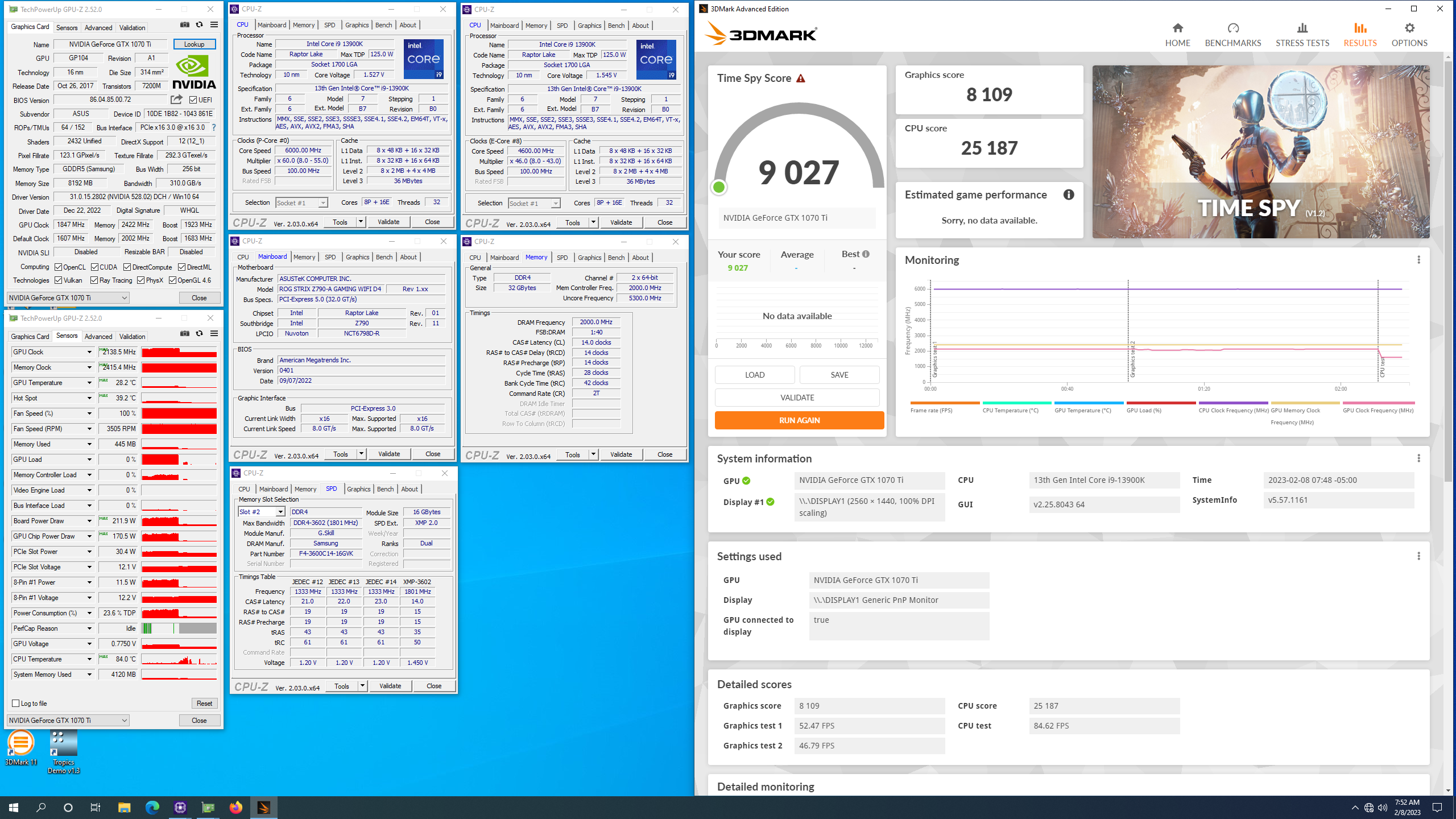The image size is (1456, 819).
Task: Launch Microsoft Edge from taskbar
Action: tap(152, 807)
